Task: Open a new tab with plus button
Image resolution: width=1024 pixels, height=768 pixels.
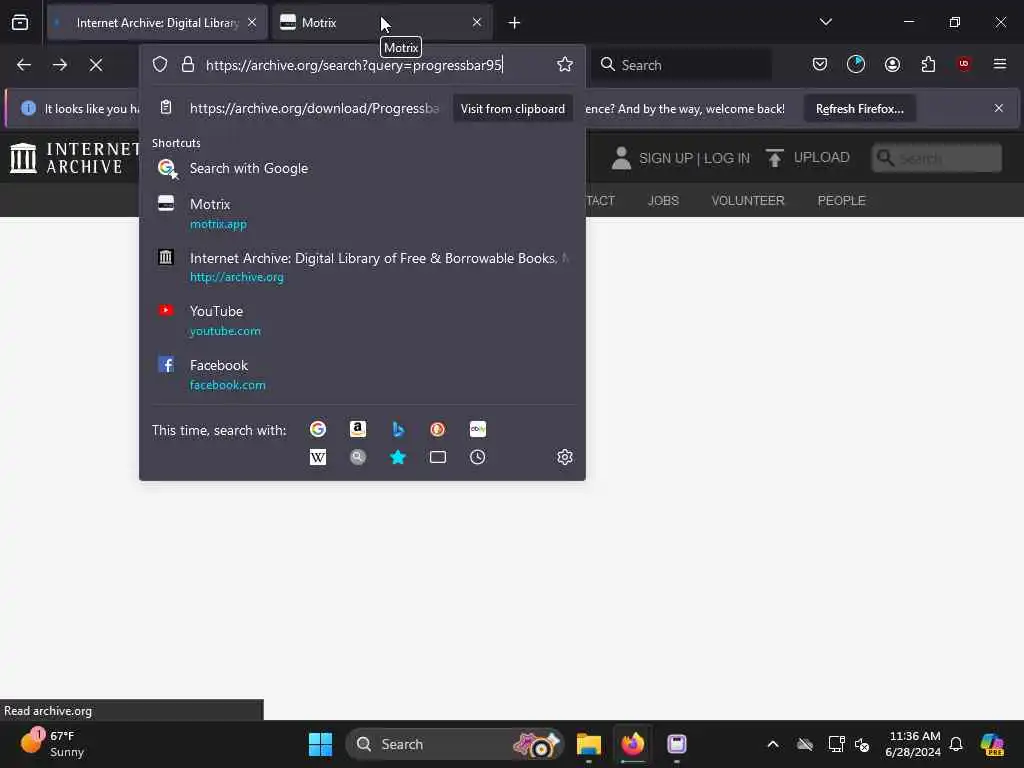Action: pyautogui.click(x=514, y=24)
